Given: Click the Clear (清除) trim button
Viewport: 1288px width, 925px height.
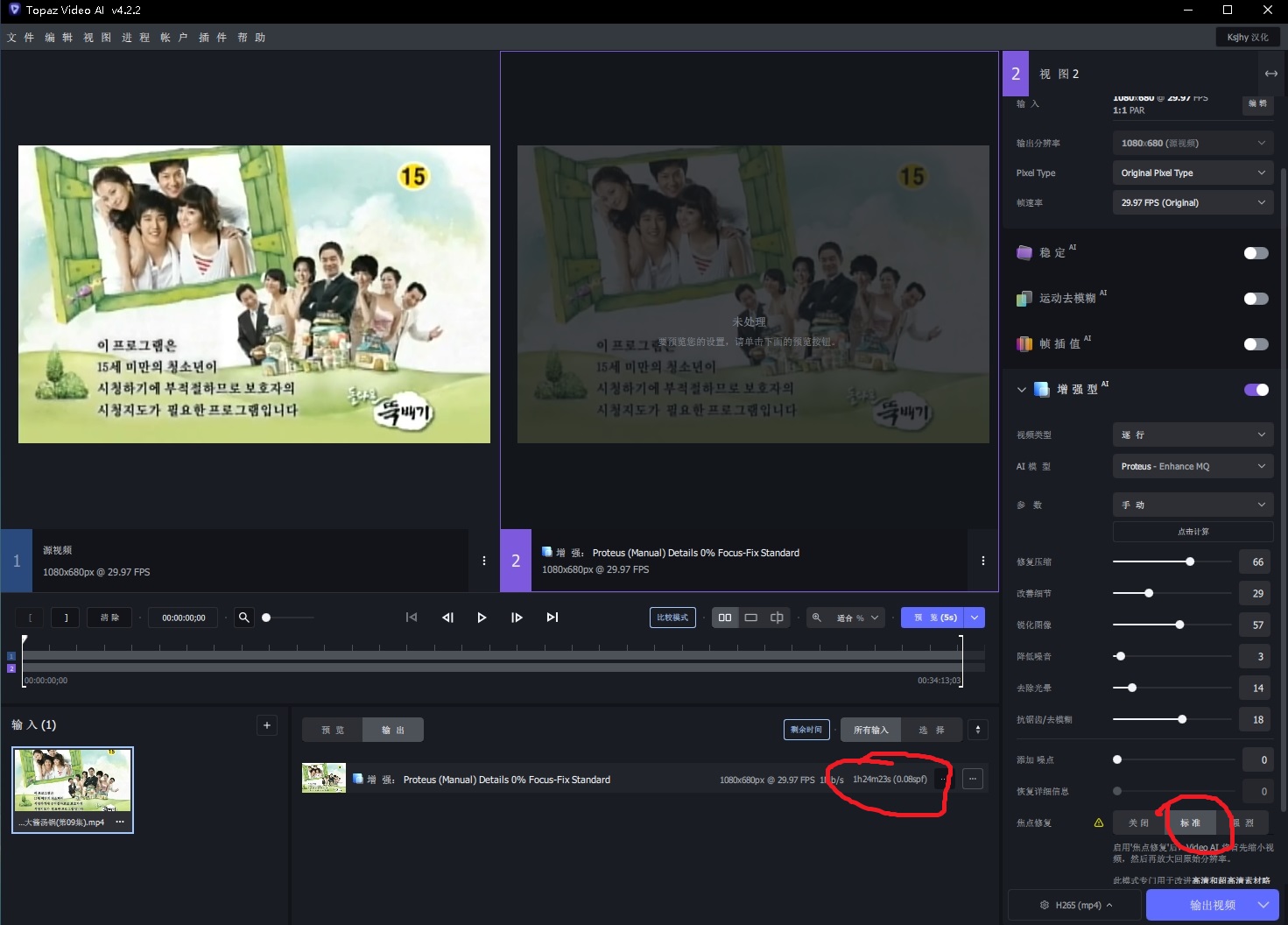Looking at the screenshot, I should (110, 618).
